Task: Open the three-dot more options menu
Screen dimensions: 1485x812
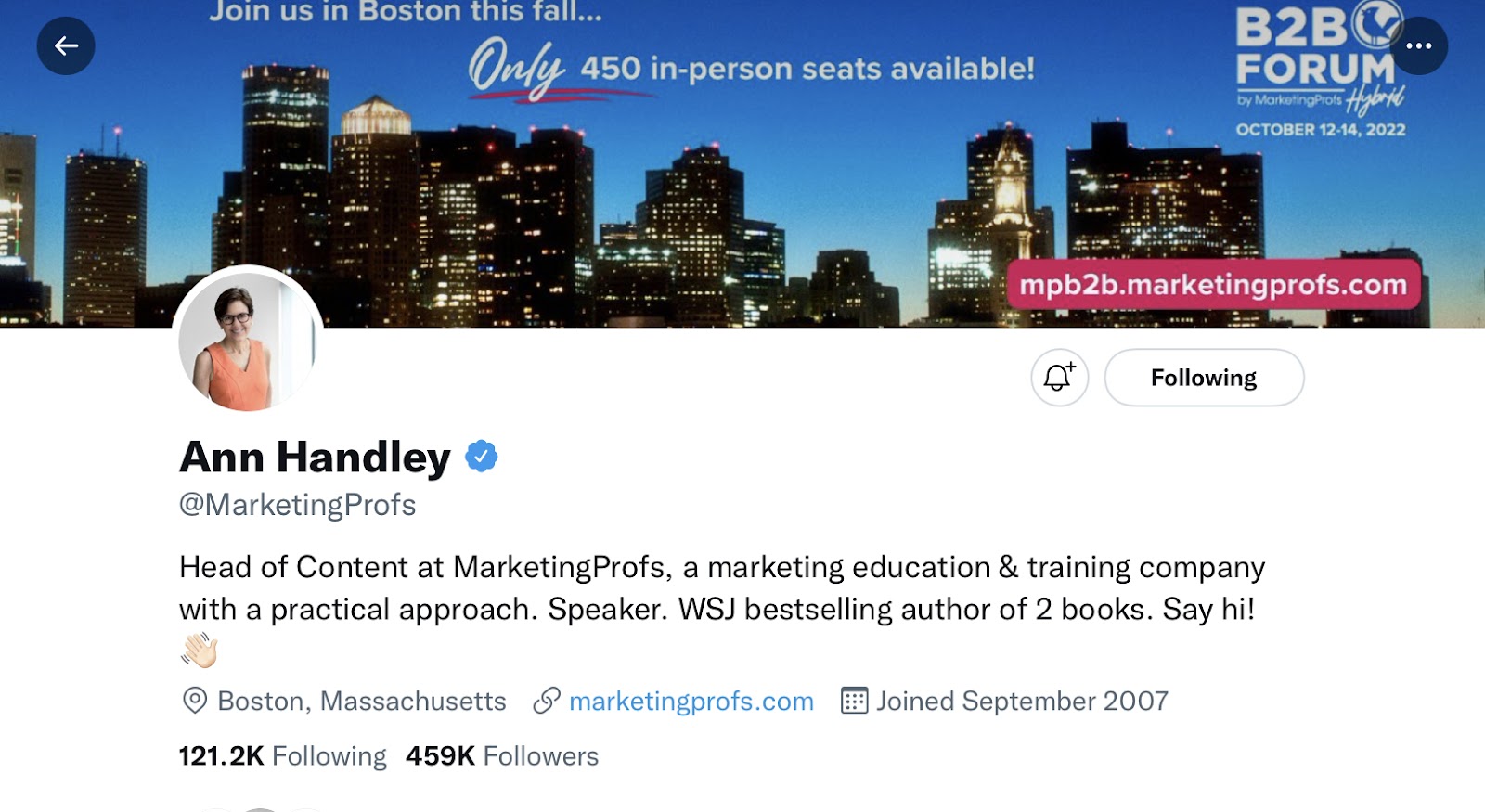Action: (x=1418, y=45)
